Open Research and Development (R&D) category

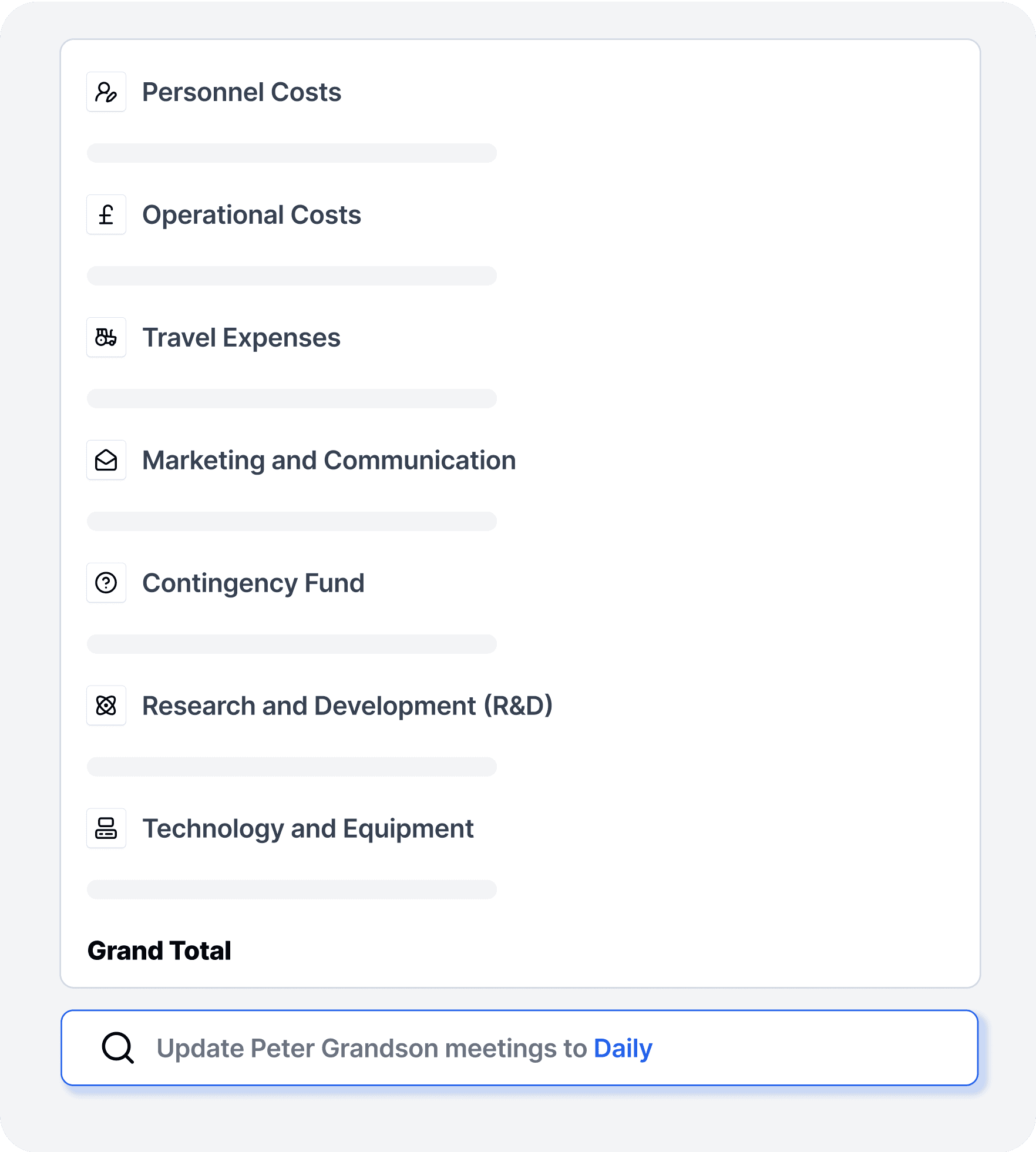pyautogui.click(x=347, y=706)
